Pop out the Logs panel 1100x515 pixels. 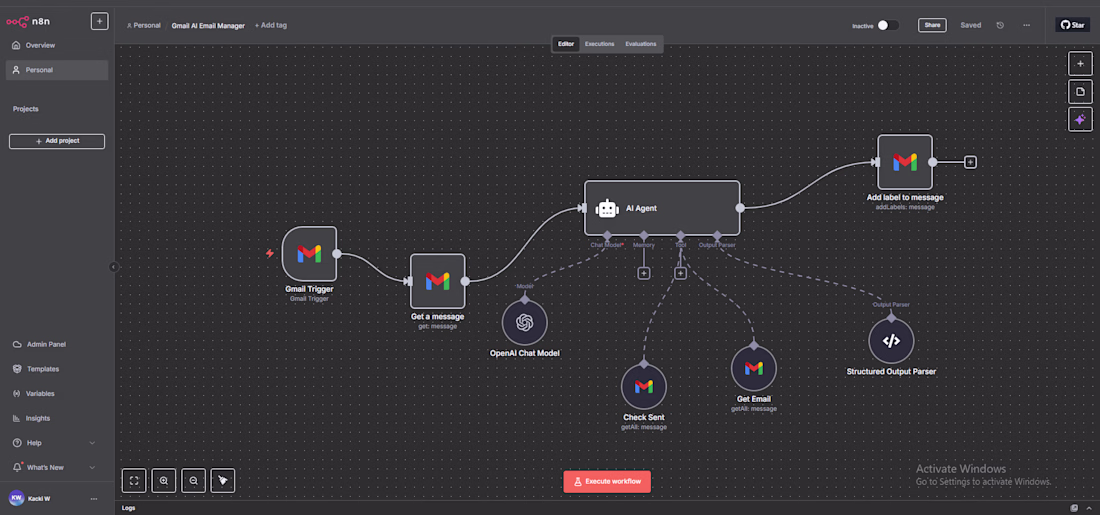click(x=1074, y=508)
